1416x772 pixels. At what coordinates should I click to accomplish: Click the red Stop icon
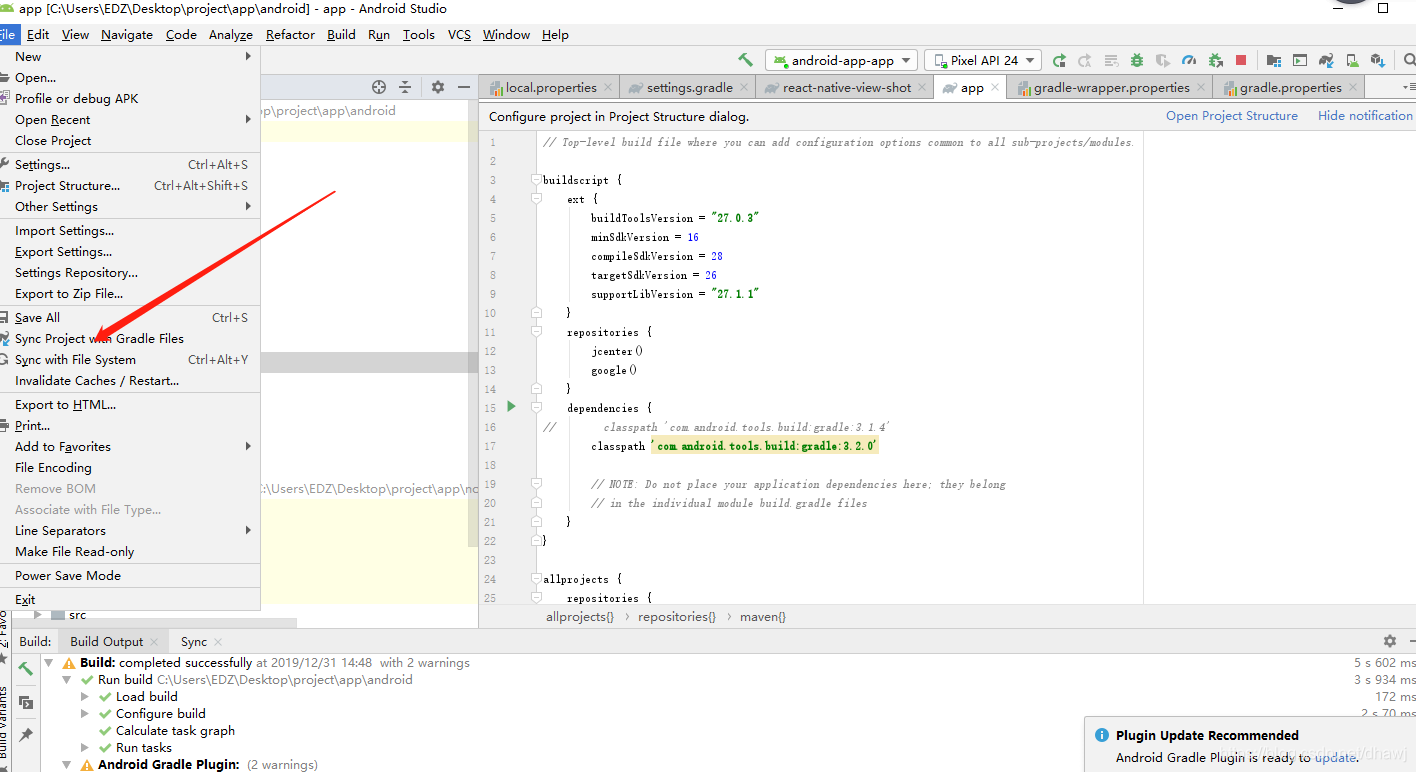(x=1241, y=60)
